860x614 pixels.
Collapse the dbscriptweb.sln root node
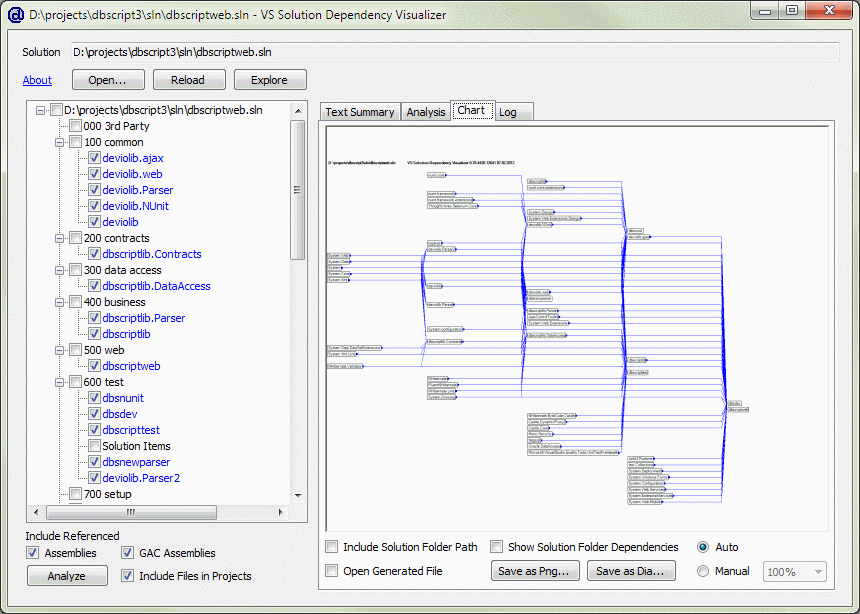40,111
